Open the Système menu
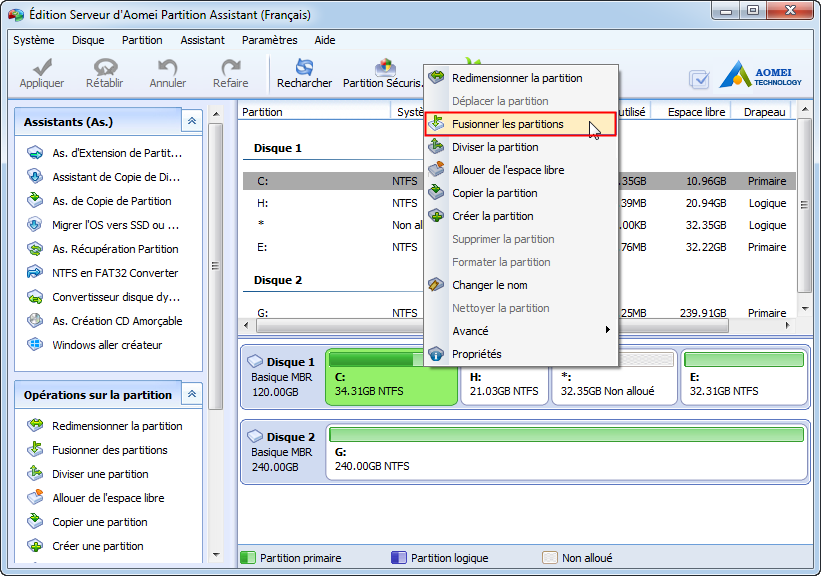821x576 pixels. pyautogui.click(x=34, y=40)
